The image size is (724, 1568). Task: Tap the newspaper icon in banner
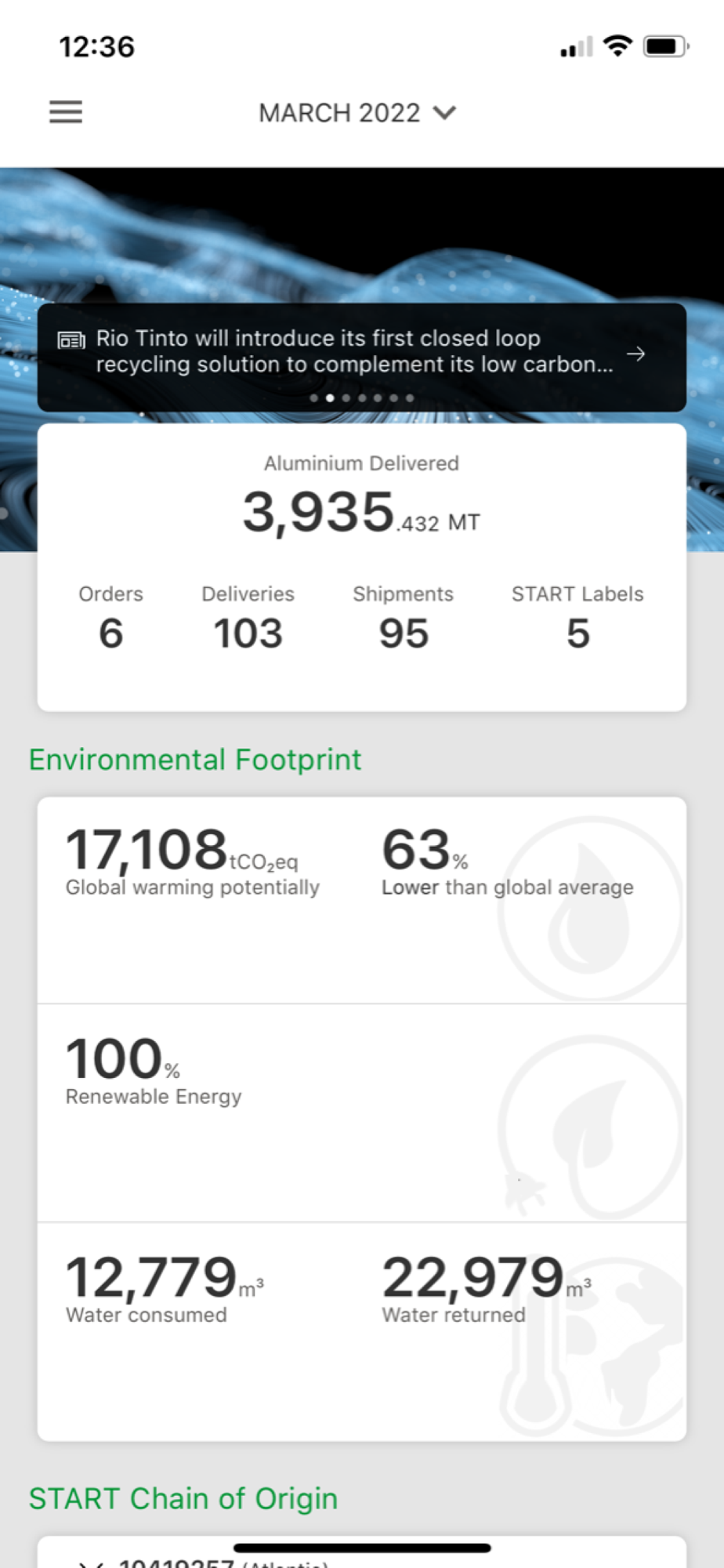71,340
